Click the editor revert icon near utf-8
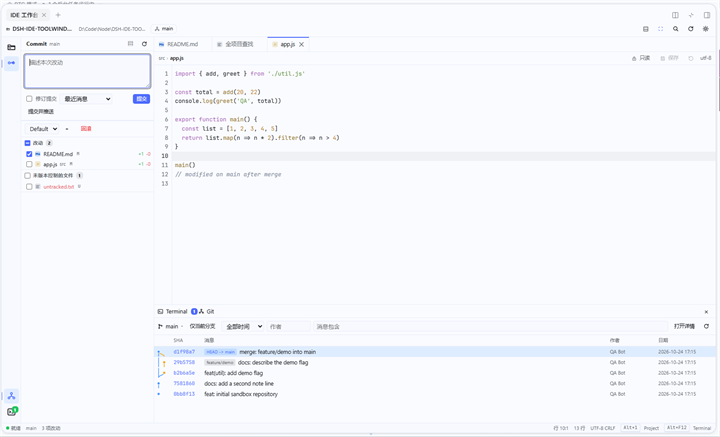Viewport: 720px width, 437px height. point(691,58)
